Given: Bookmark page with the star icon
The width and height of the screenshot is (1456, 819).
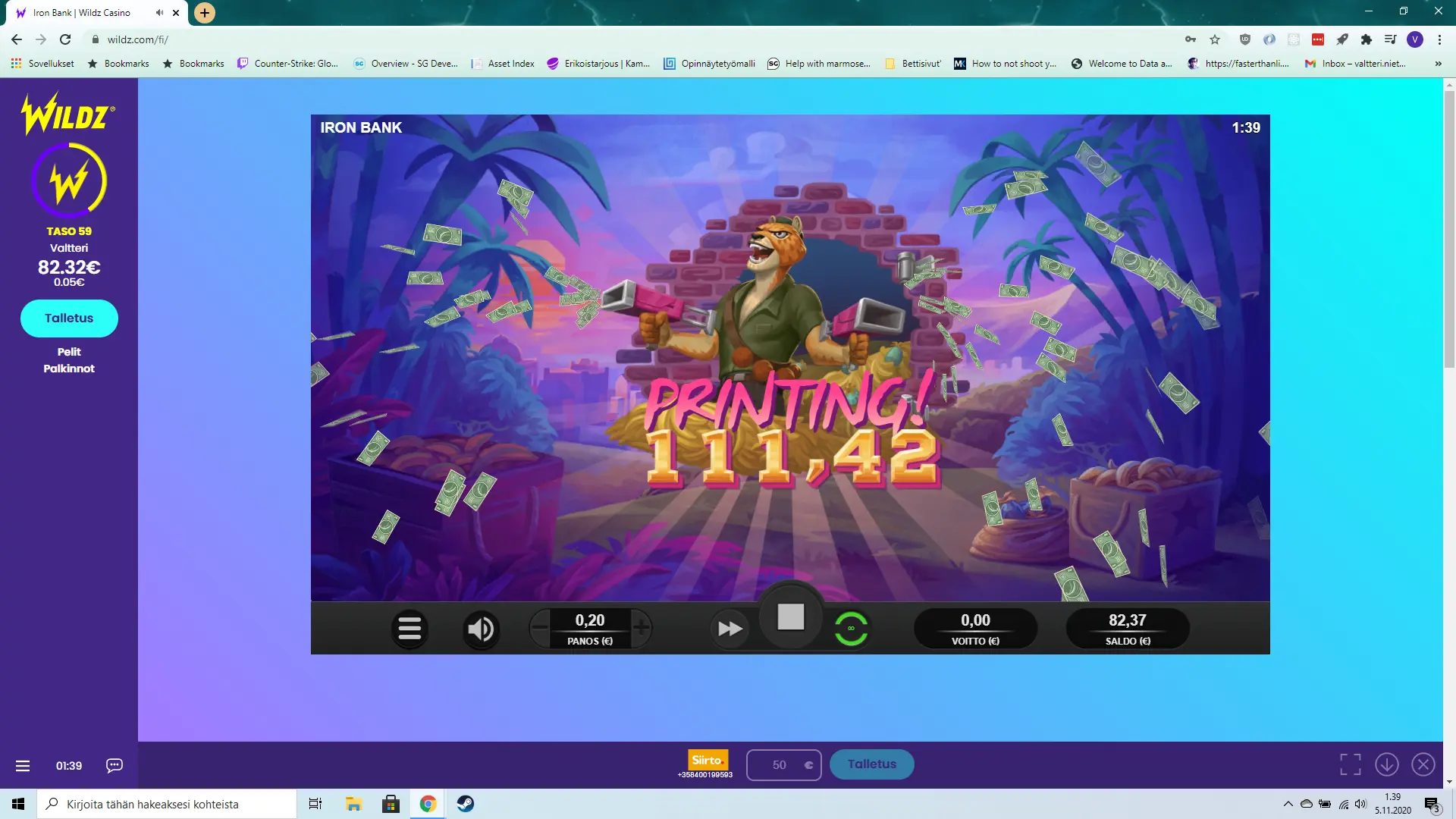Looking at the screenshot, I should coord(1215,39).
